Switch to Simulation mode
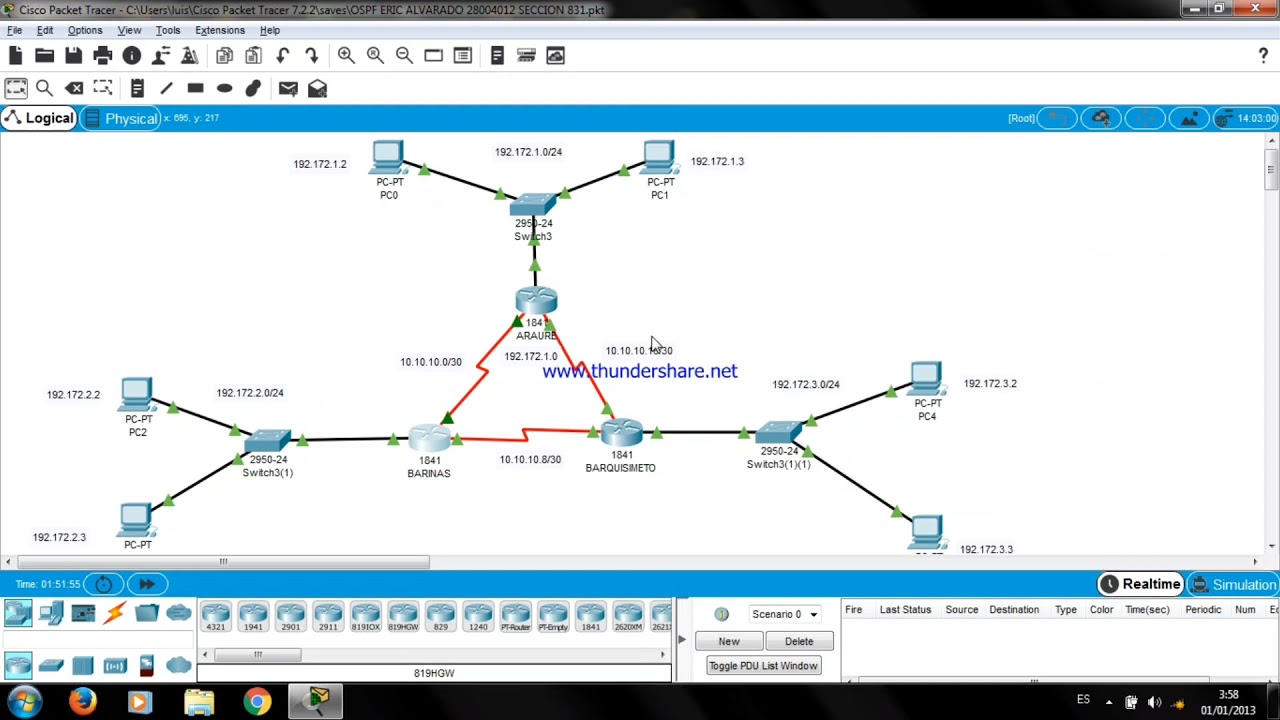This screenshot has width=1280, height=720. tap(1233, 584)
